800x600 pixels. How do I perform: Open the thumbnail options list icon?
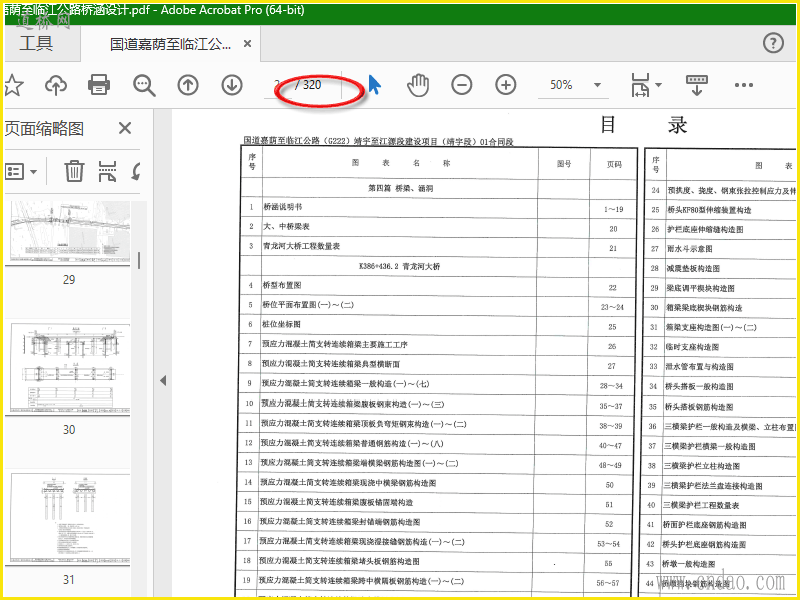(x=15, y=171)
